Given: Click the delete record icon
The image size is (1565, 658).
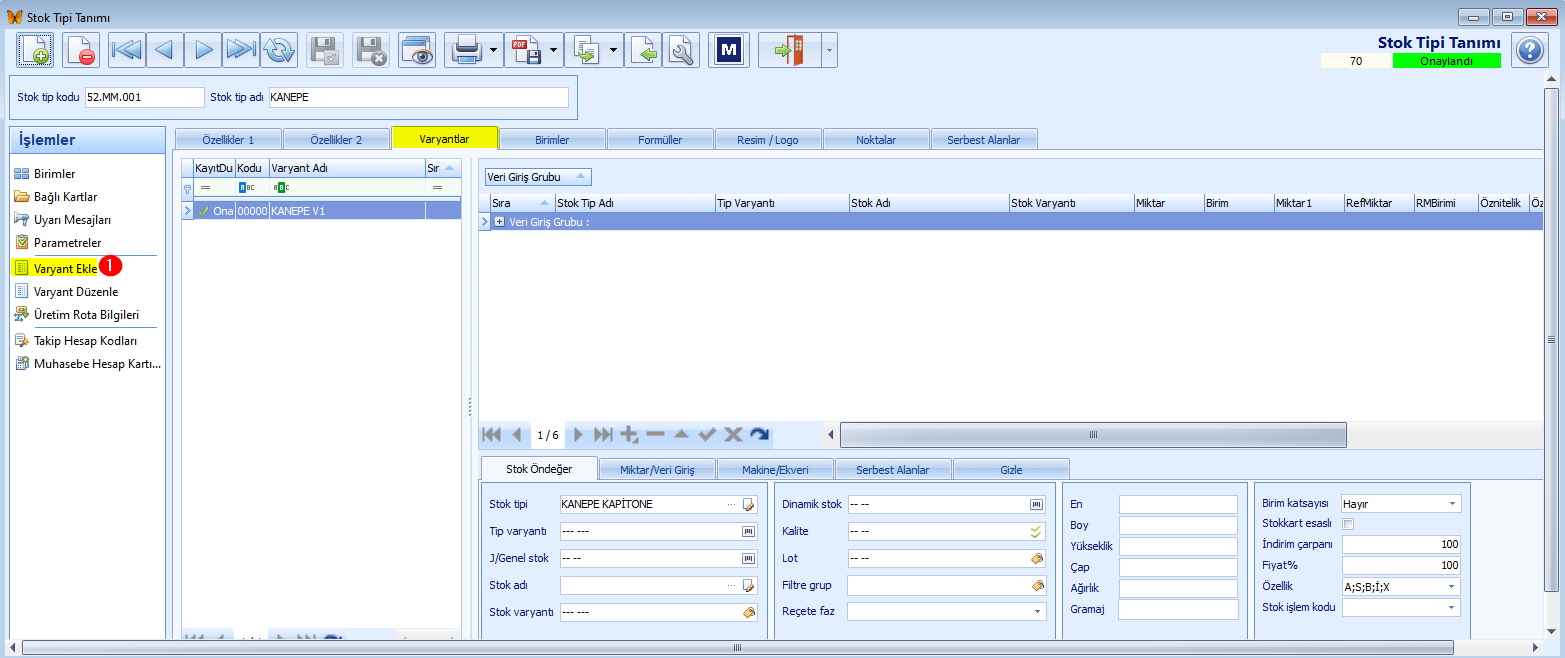Looking at the screenshot, I should (81, 50).
